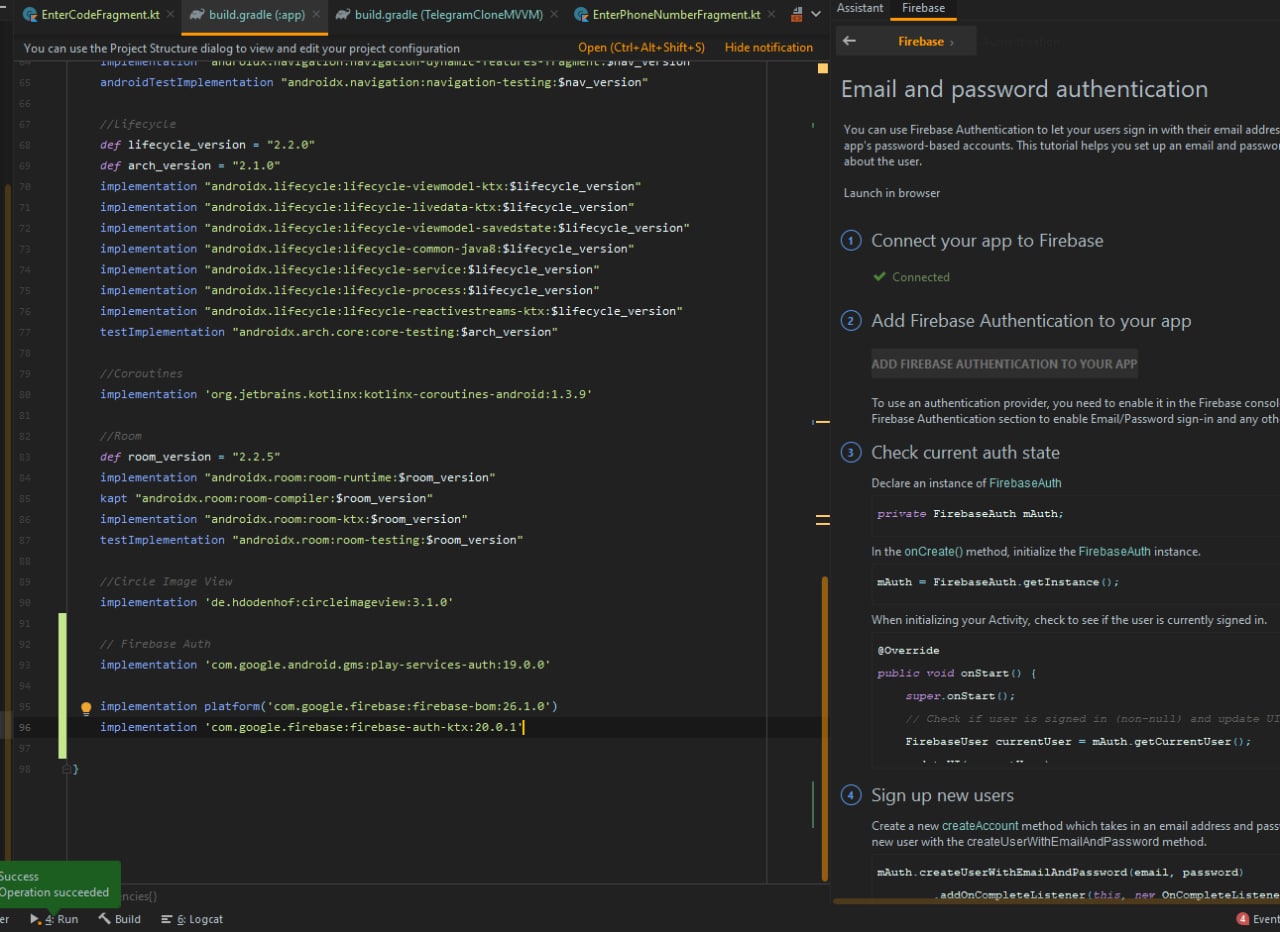Close the EnterCodeFragment.kt tab
This screenshot has height=932, width=1280.
[170, 15]
